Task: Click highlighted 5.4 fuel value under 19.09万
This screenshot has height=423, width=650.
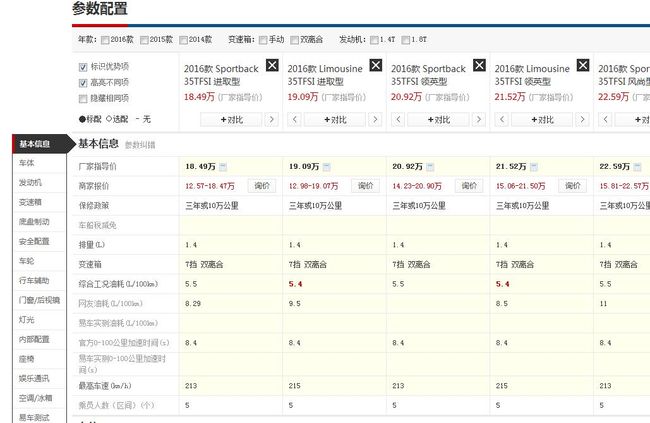Action: click(295, 284)
